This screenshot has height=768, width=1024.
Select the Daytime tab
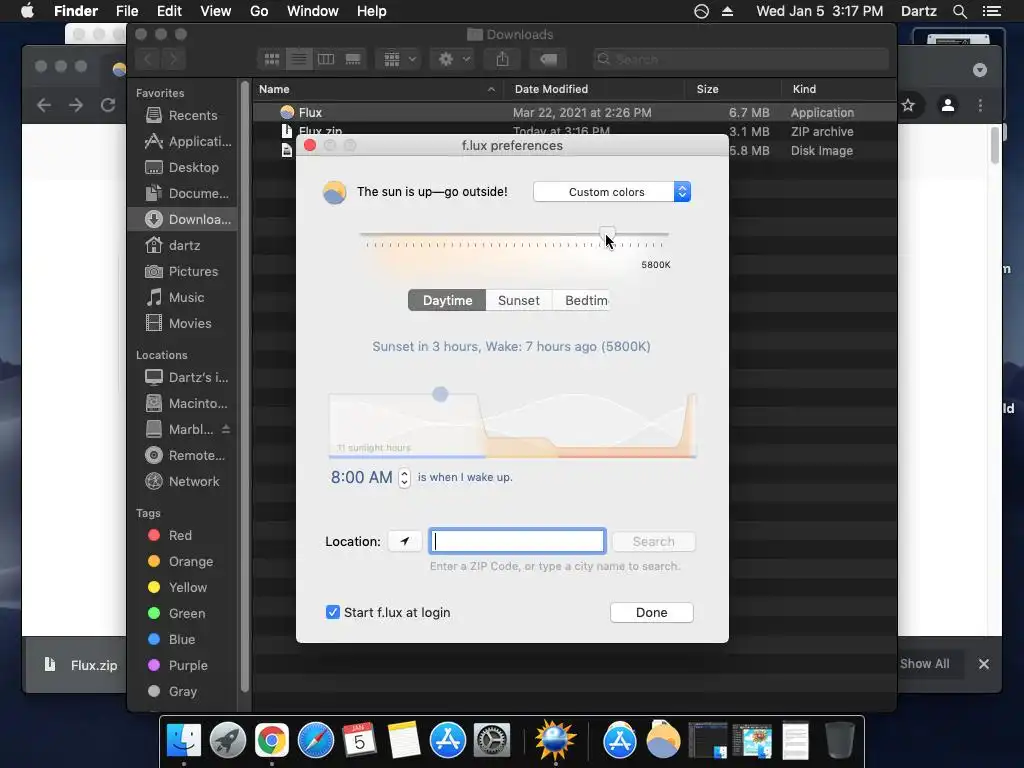[x=447, y=300]
